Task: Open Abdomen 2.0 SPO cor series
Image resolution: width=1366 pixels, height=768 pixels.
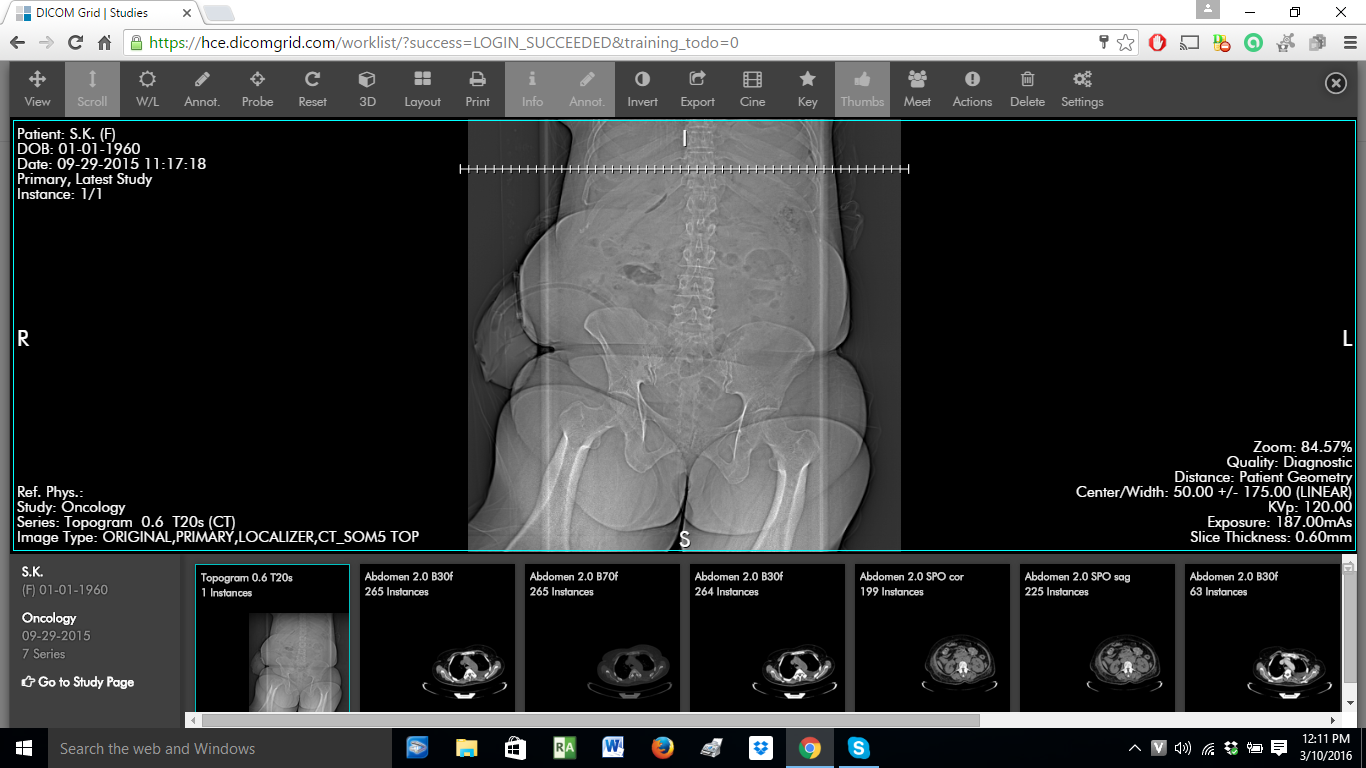Action: point(932,638)
